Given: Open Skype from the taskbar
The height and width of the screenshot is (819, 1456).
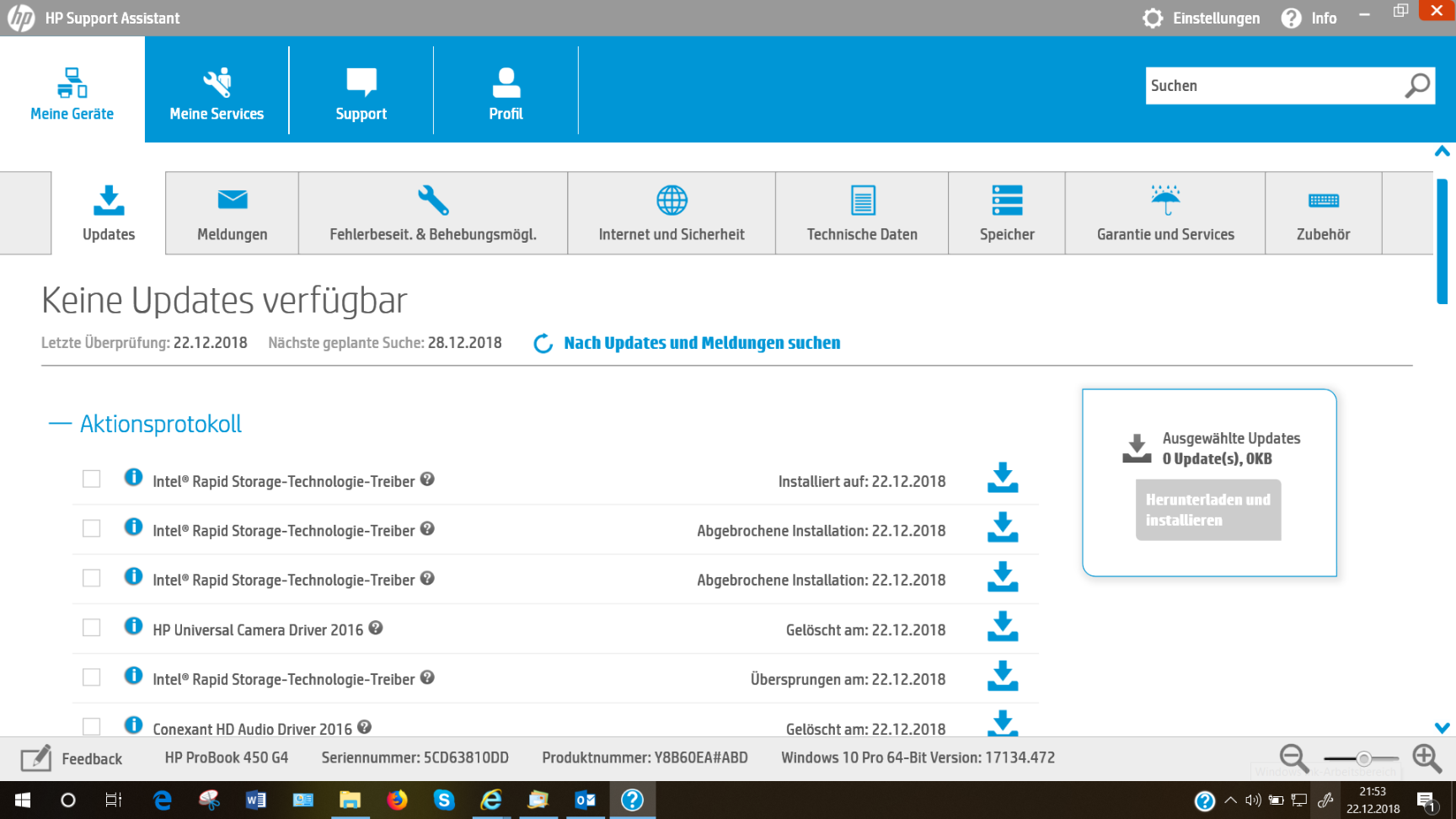Looking at the screenshot, I should [x=444, y=800].
